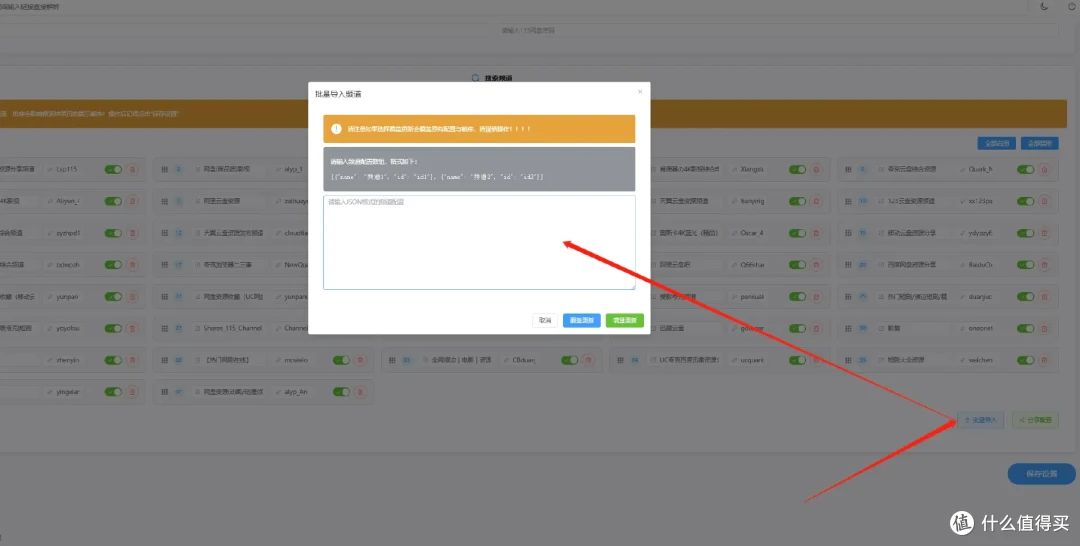
Task: Click drag handle of oneonet row
Action: (848, 328)
